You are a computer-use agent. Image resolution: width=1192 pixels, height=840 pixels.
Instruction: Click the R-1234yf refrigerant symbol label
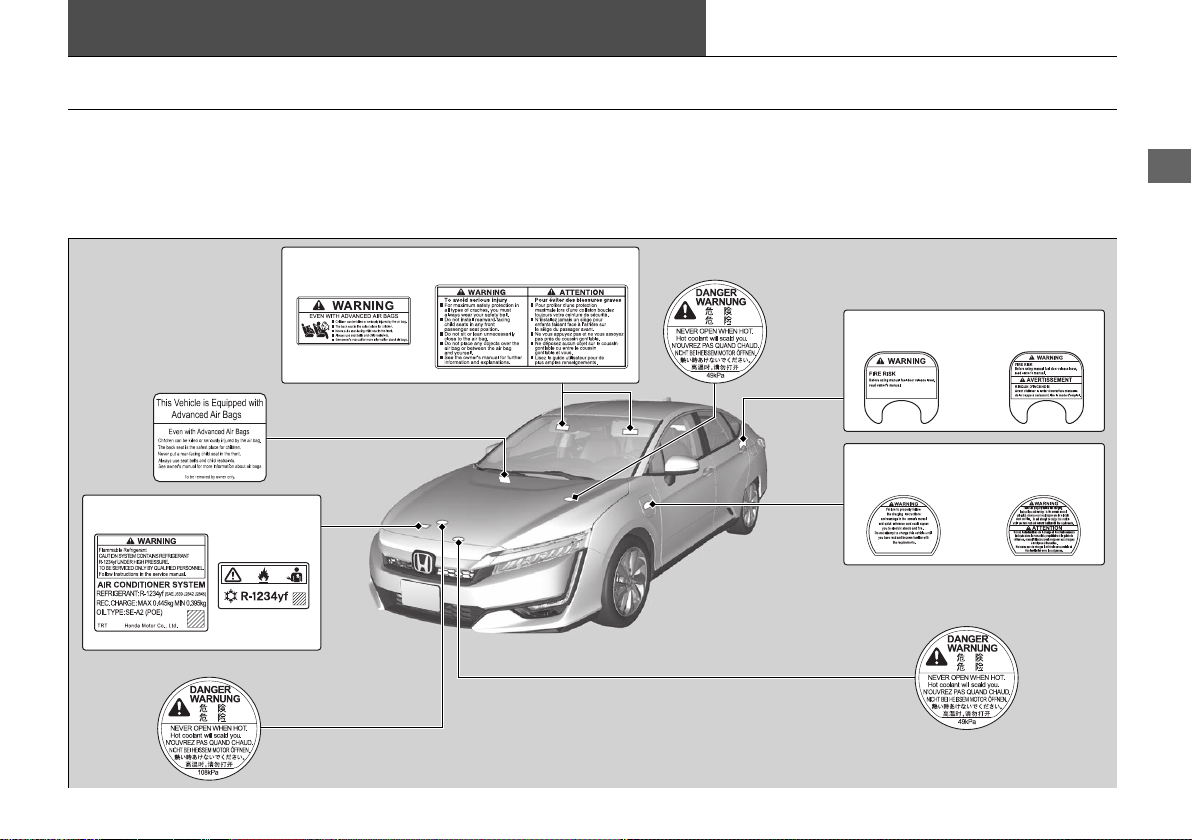264,586
